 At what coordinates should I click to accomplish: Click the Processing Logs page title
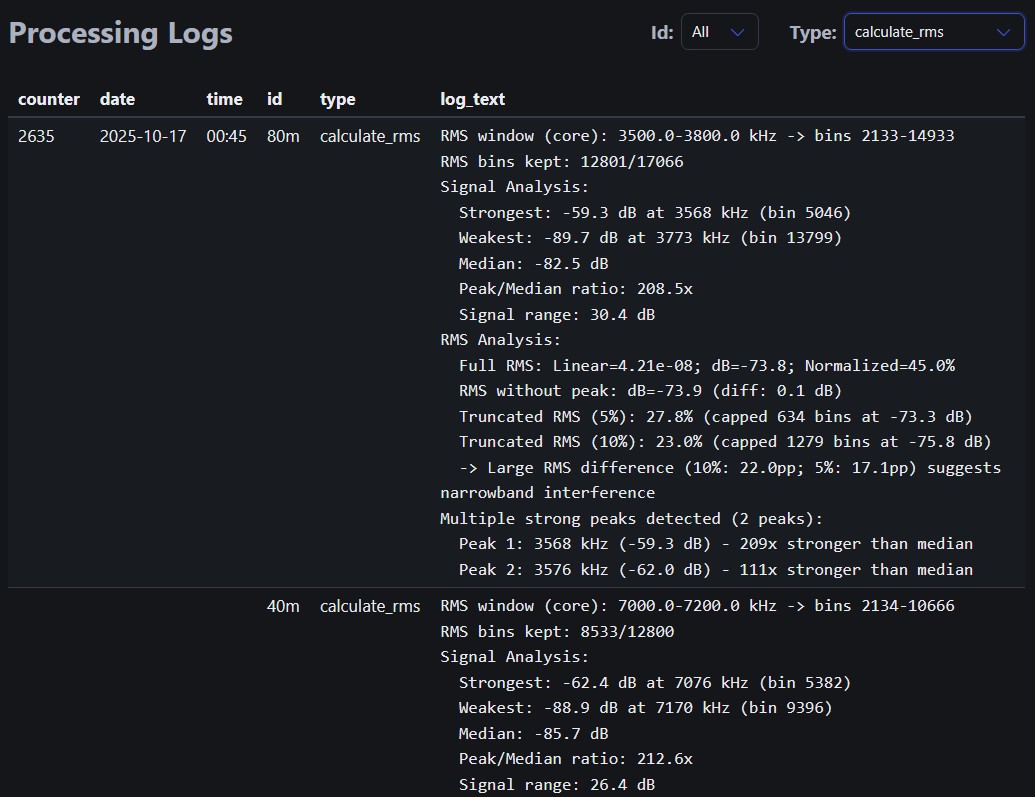pos(120,33)
